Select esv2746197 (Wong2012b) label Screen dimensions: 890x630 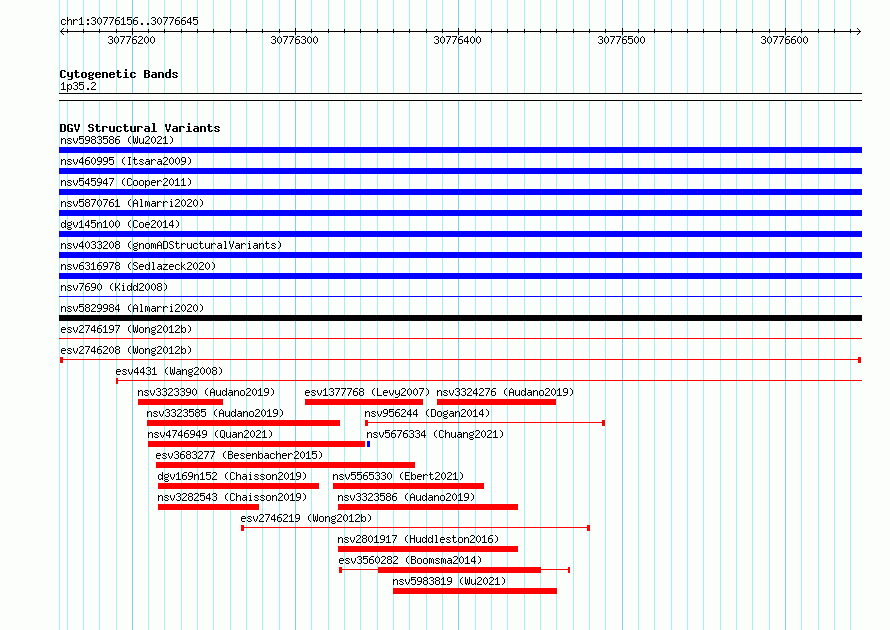[x=126, y=329]
